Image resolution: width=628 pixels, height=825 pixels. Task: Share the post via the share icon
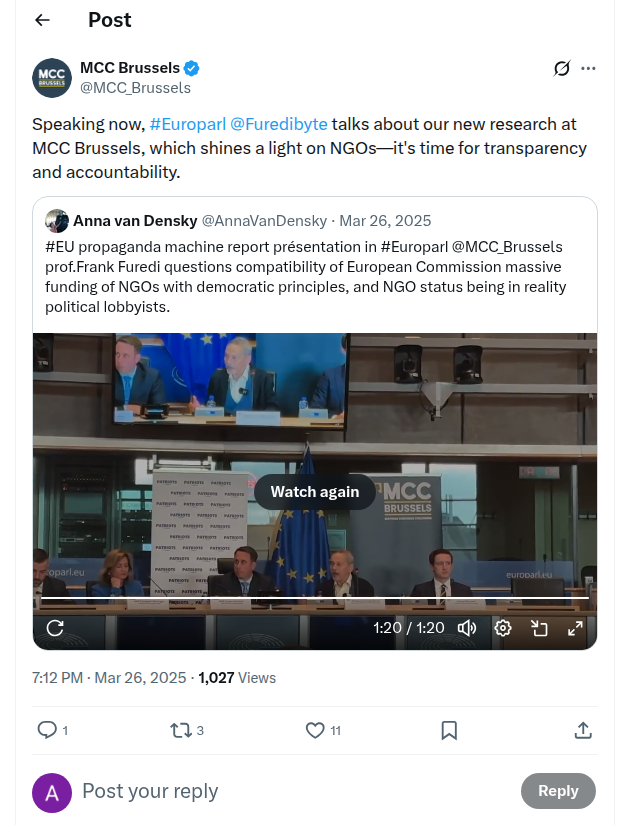(583, 730)
